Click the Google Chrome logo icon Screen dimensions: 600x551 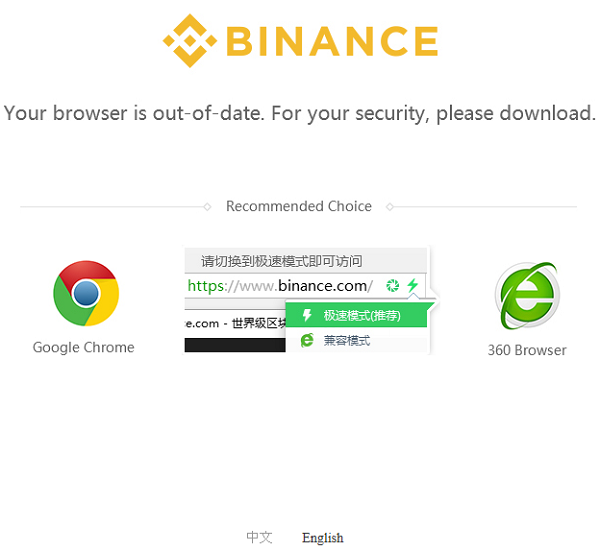tap(86, 293)
